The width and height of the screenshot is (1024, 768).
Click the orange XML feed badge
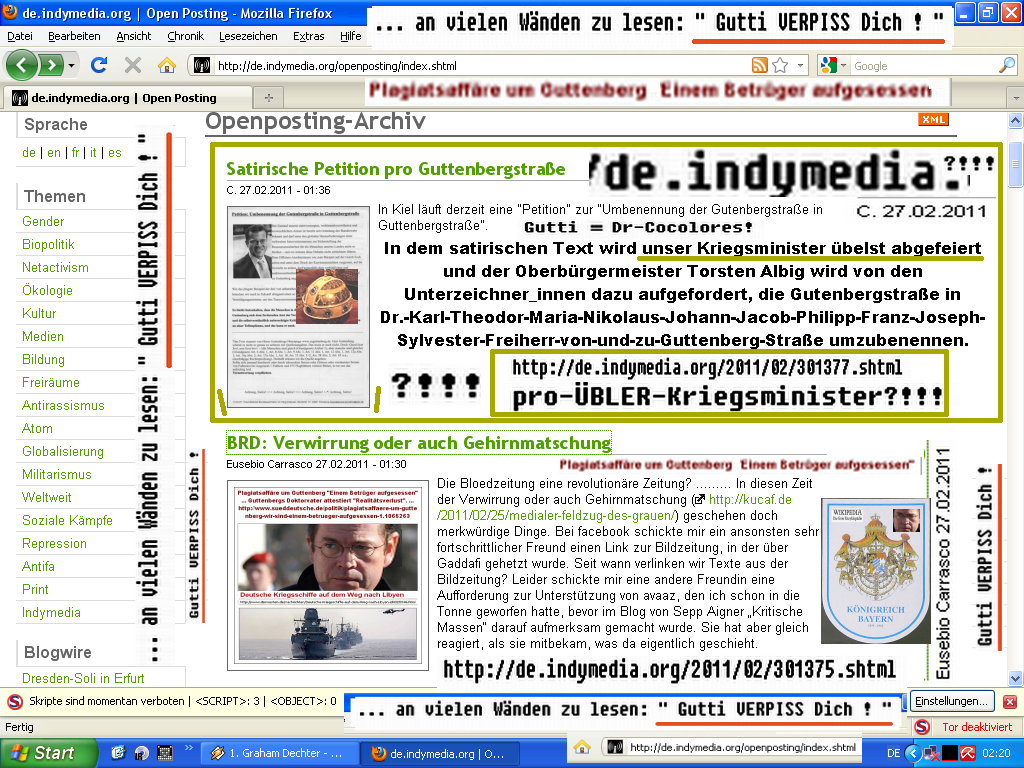[x=932, y=118]
